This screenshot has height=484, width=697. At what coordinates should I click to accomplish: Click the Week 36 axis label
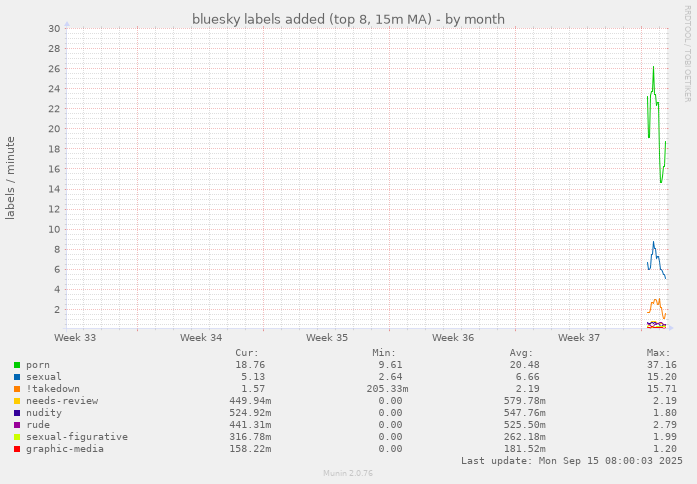453,338
